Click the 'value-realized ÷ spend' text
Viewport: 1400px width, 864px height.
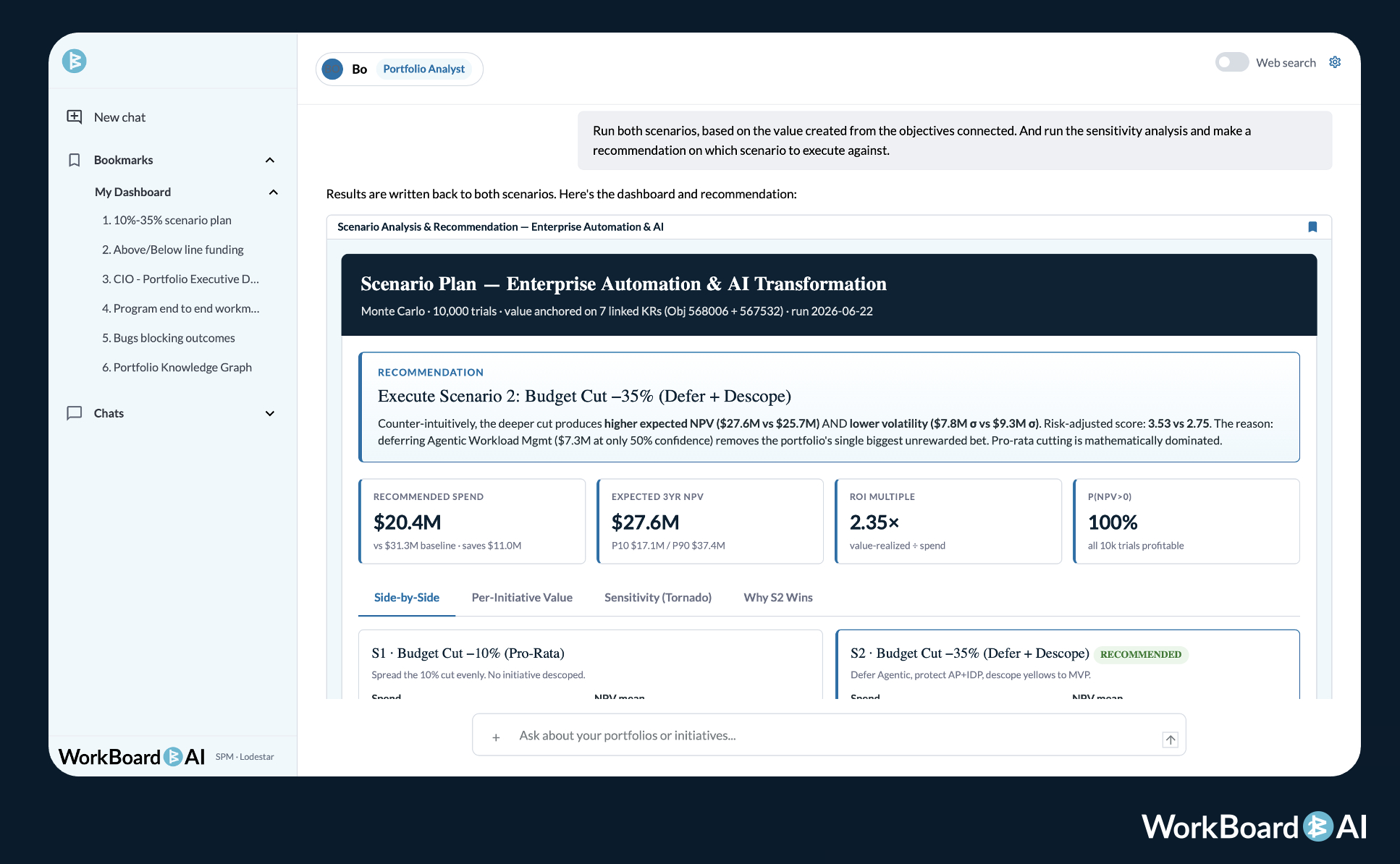coord(898,546)
